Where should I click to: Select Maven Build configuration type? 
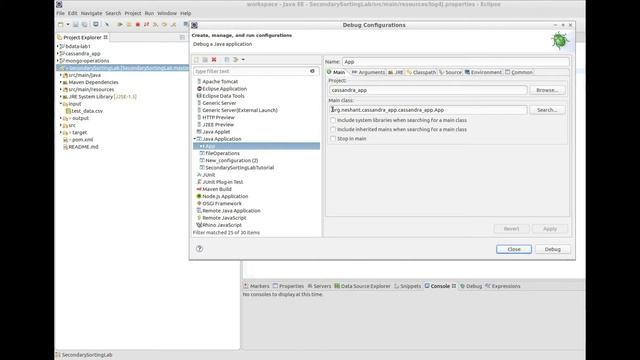tap(217, 189)
